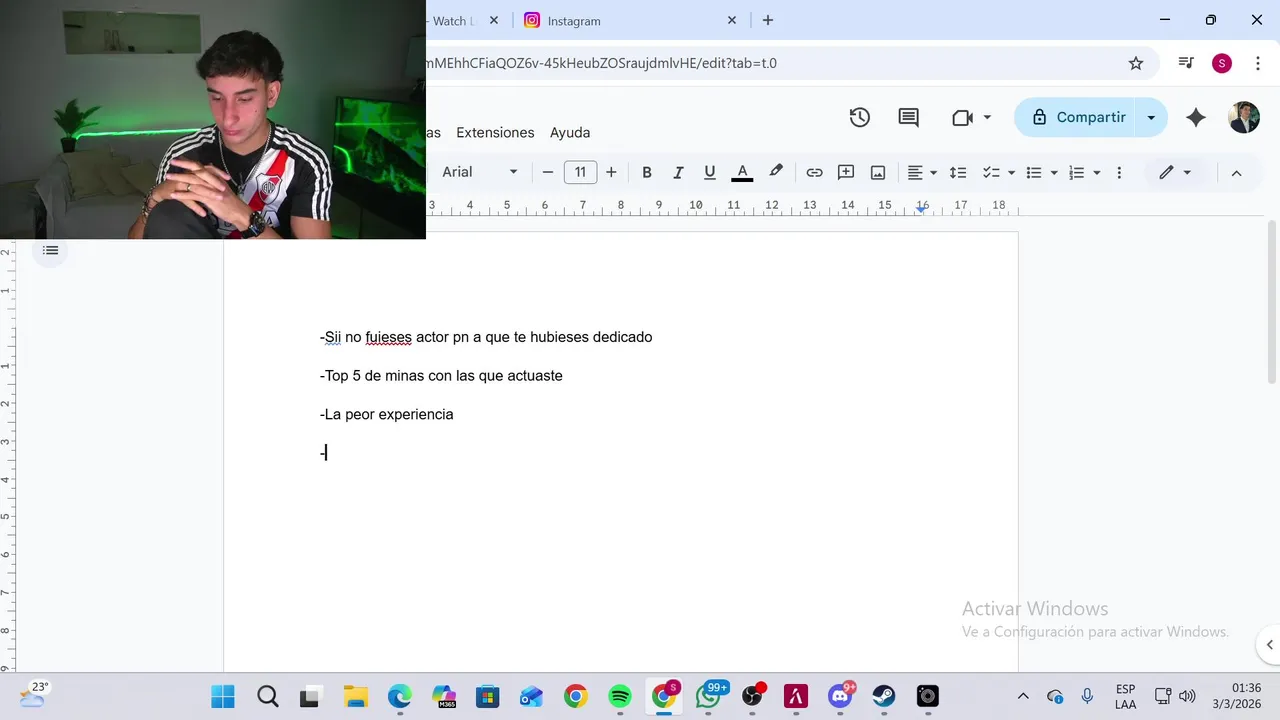Open Spotify from the taskbar
1280x720 pixels.
pyautogui.click(x=620, y=696)
